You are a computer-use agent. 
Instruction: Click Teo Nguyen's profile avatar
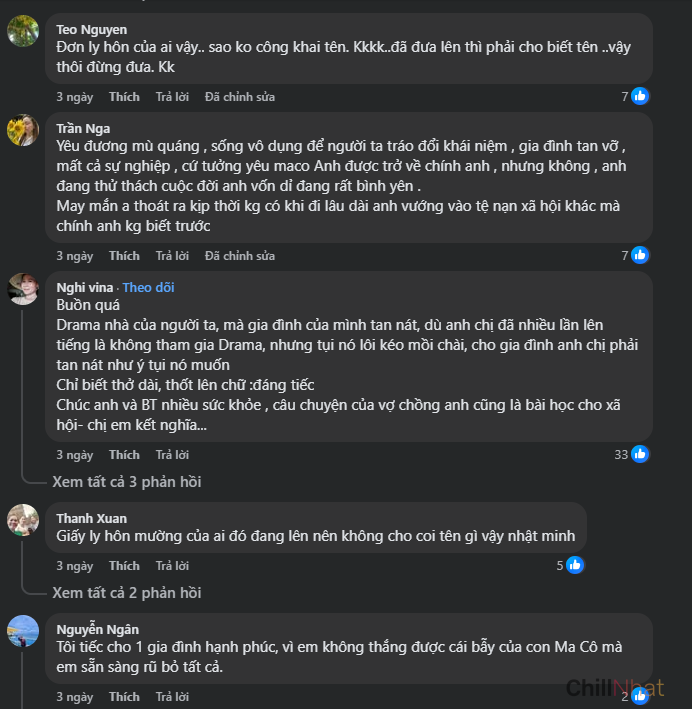point(23,31)
